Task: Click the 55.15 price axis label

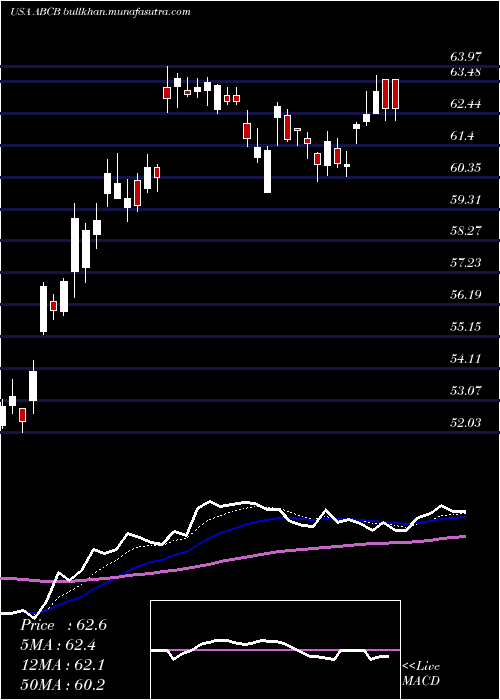Action: (466, 327)
